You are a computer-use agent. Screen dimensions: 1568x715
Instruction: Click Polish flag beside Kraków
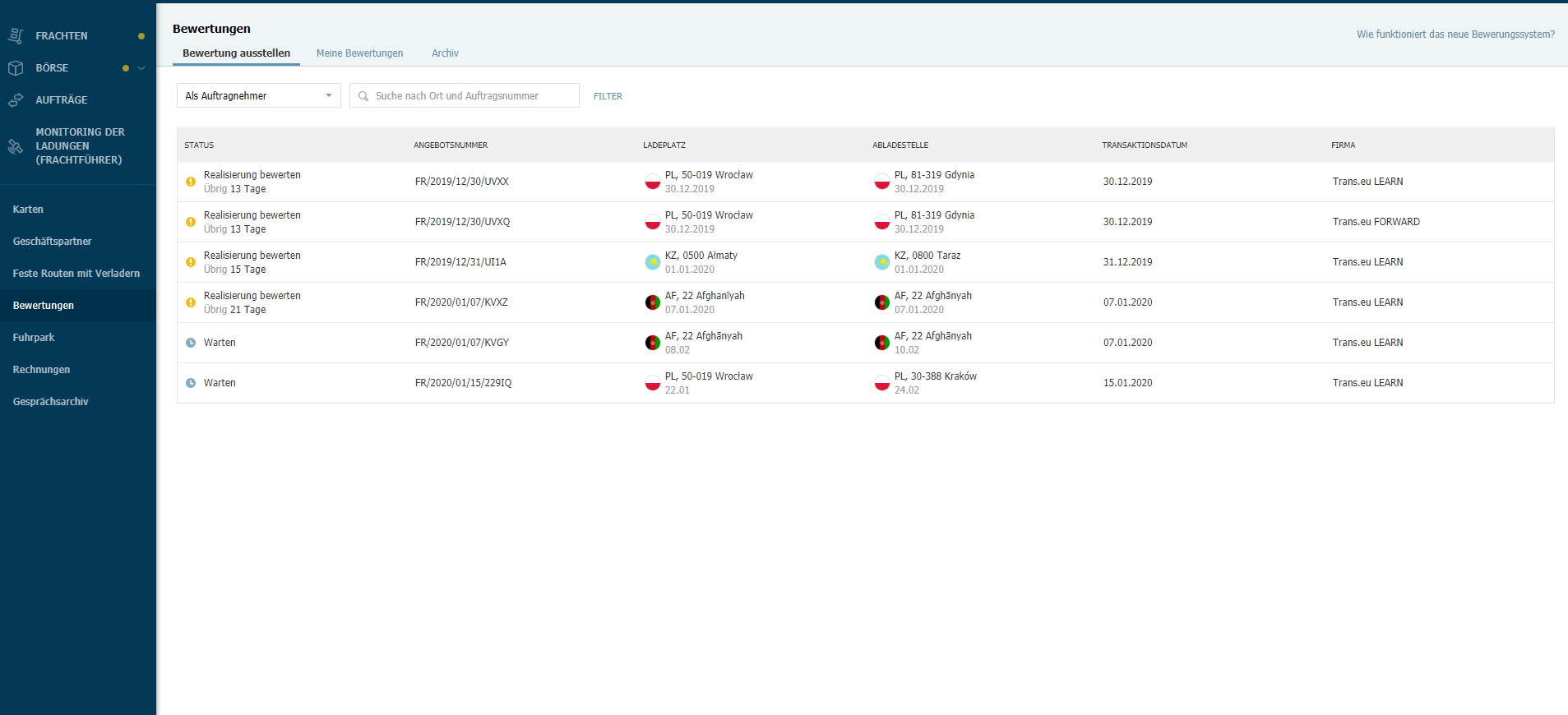tap(882, 383)
